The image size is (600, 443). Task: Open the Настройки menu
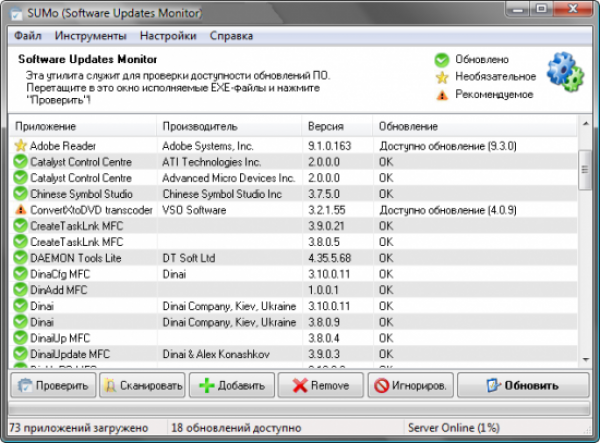coord(168,36)
